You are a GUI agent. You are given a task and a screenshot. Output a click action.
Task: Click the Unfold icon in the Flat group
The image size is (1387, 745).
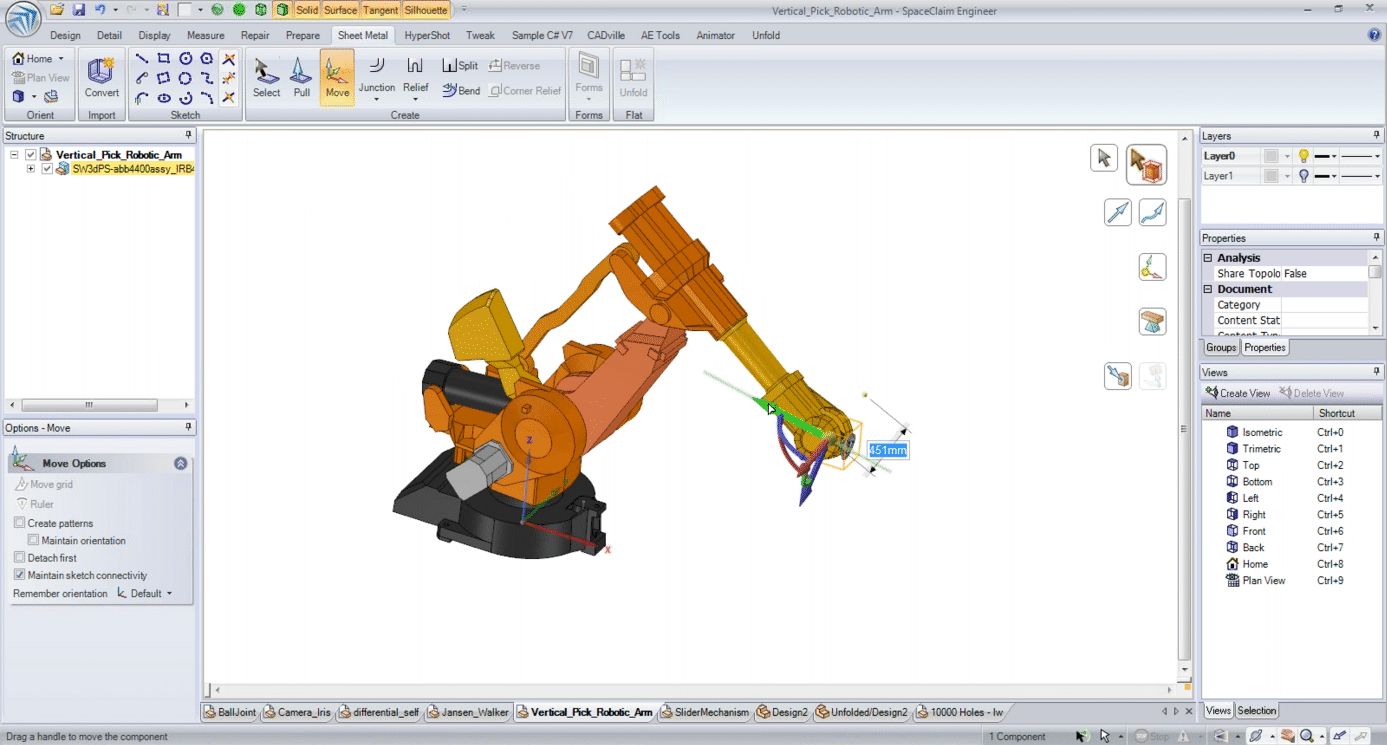(x=633, y=70)
